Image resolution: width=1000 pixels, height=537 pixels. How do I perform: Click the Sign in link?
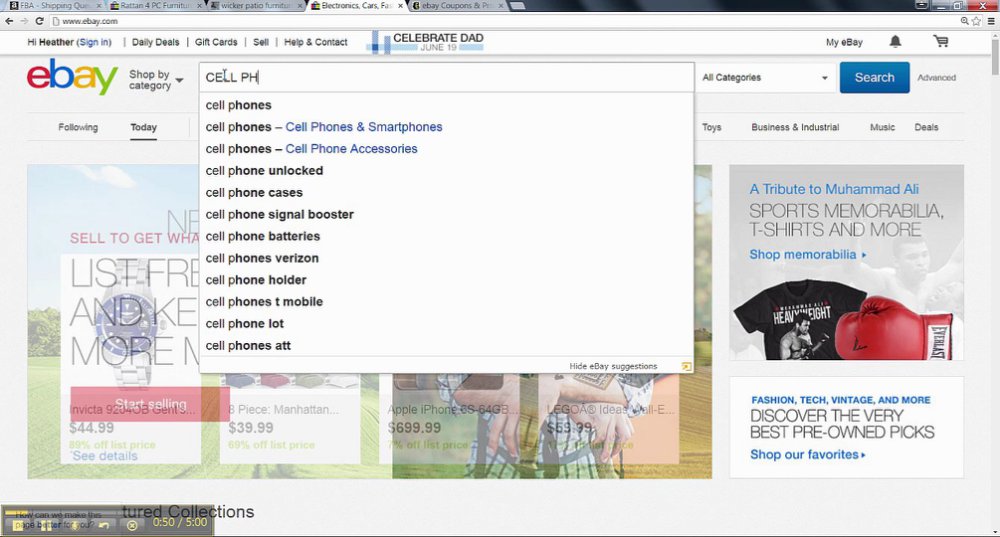94,42
